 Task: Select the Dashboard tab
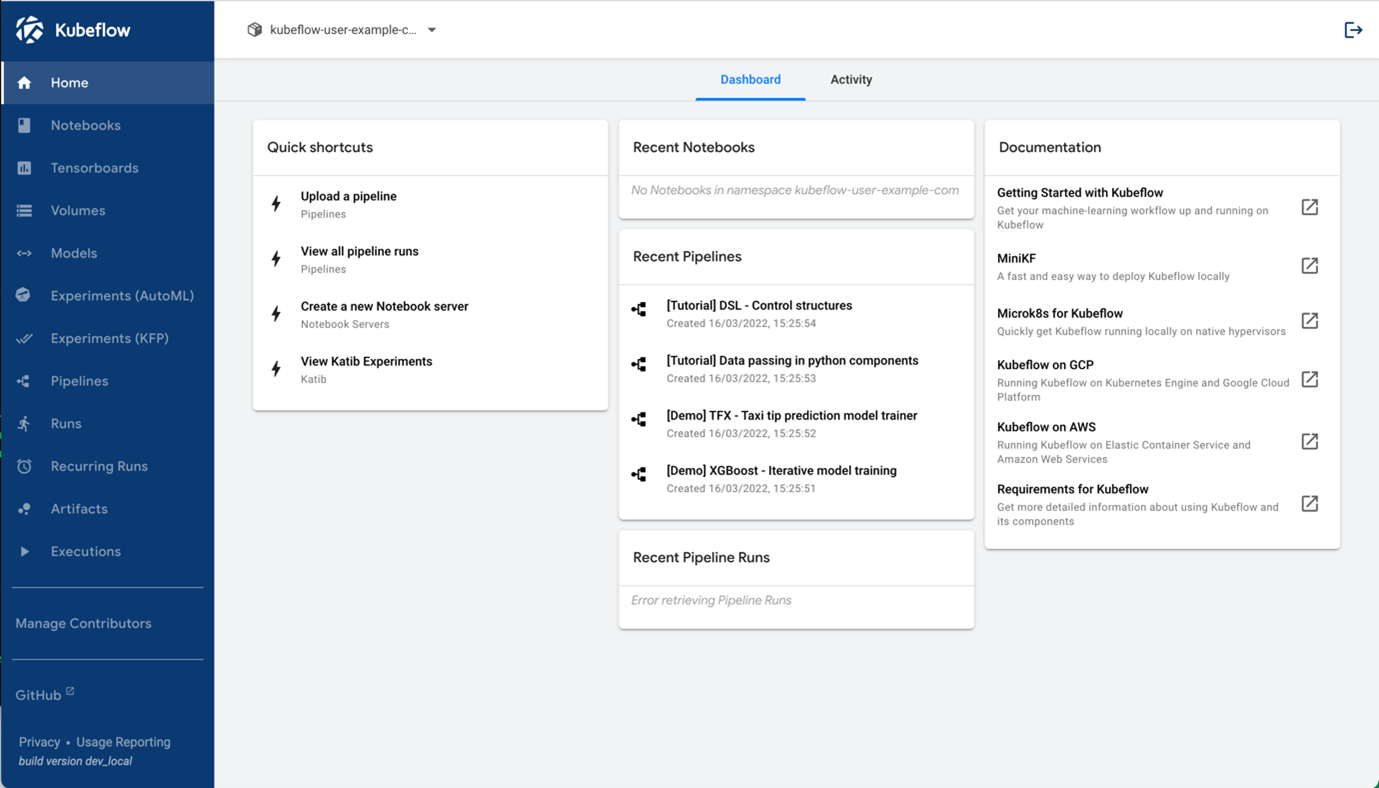pyautogui.click(x=750, y=79)
